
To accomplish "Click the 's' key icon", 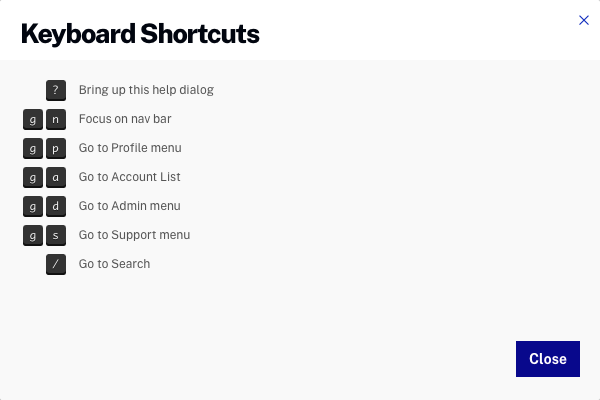I will (x=56, y=235).
